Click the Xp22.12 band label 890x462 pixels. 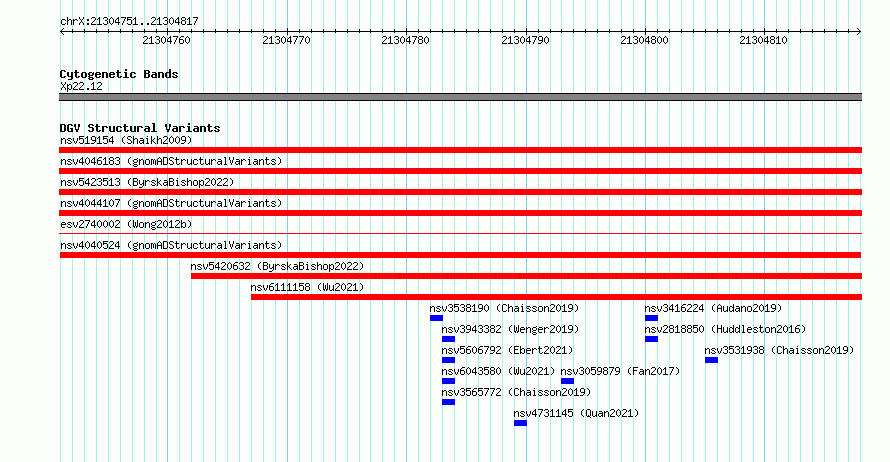click(81, 86)
